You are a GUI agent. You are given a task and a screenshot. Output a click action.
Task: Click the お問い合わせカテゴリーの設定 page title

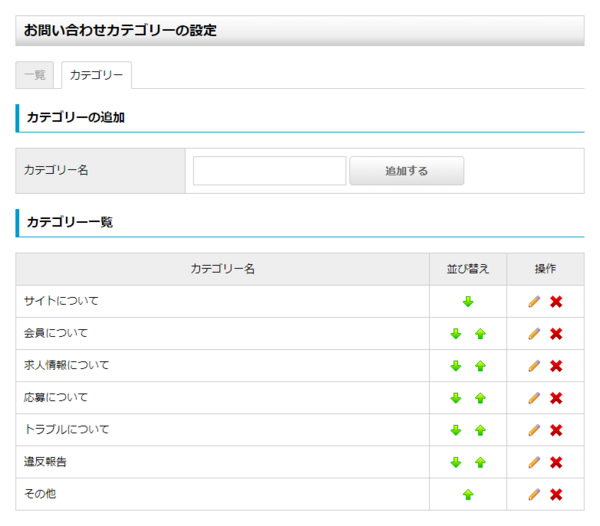(x=120, y=30)
